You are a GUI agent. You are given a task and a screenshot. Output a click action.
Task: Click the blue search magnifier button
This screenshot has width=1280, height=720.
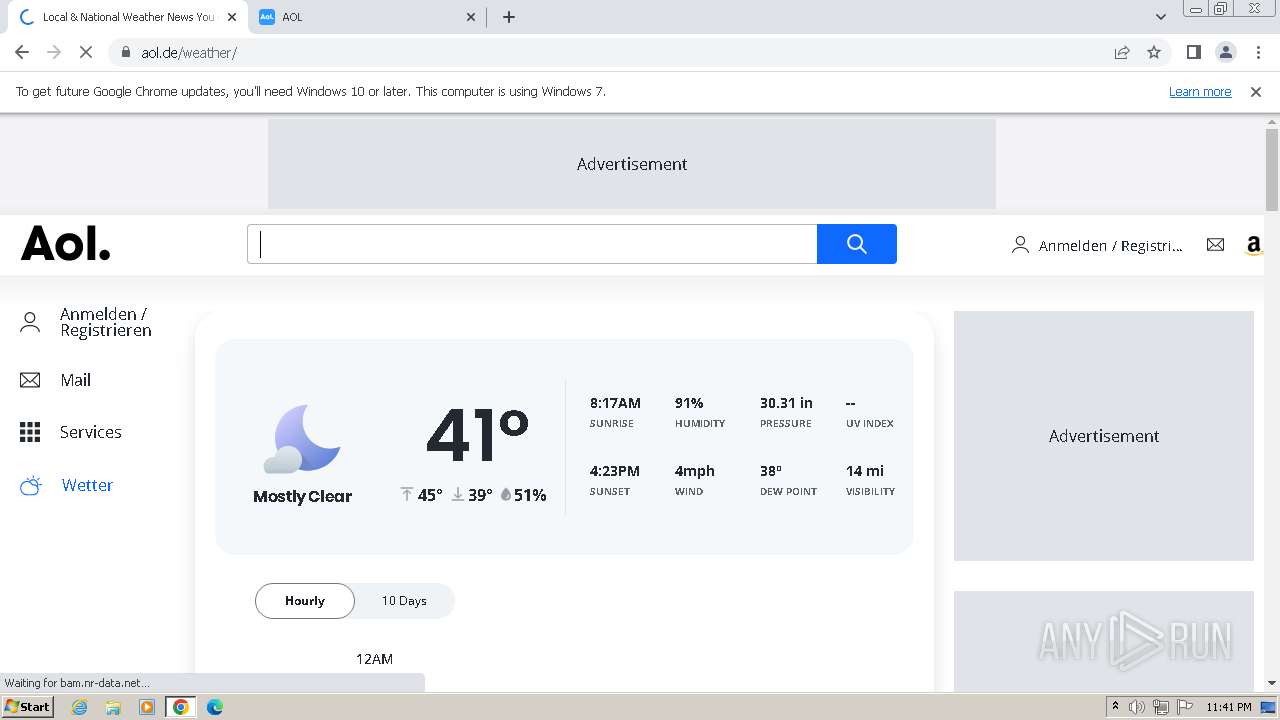click(856, 244)
